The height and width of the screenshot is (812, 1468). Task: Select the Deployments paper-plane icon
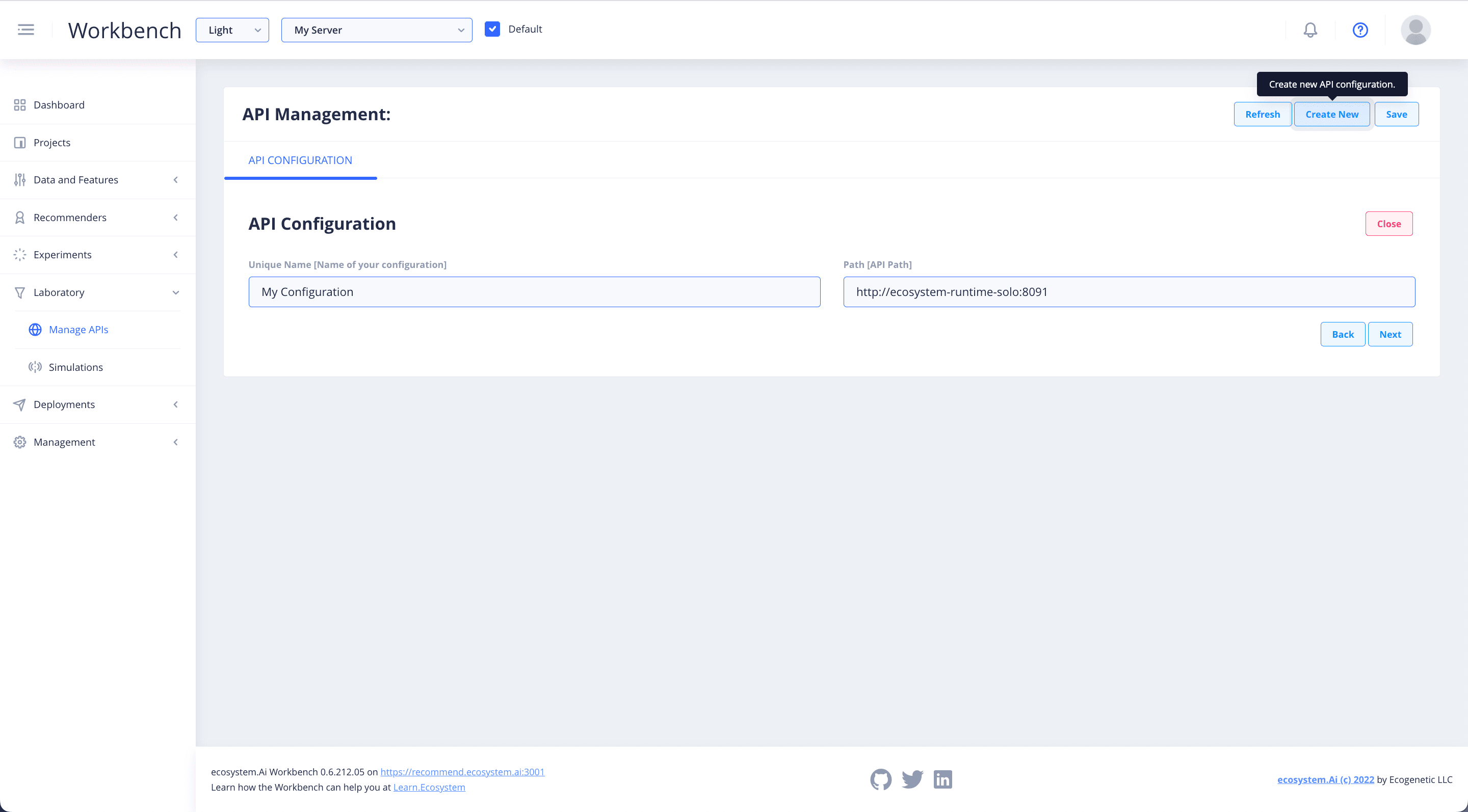19,404
